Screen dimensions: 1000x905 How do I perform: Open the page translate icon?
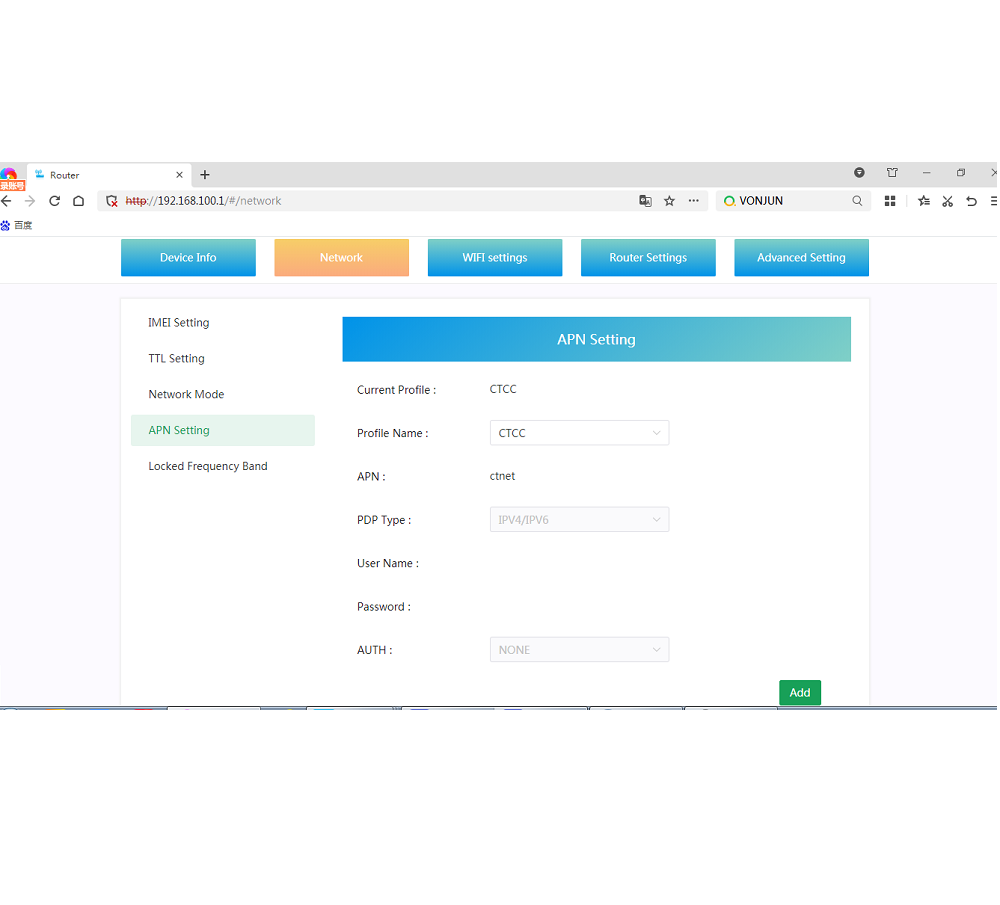tap(645, 201)
